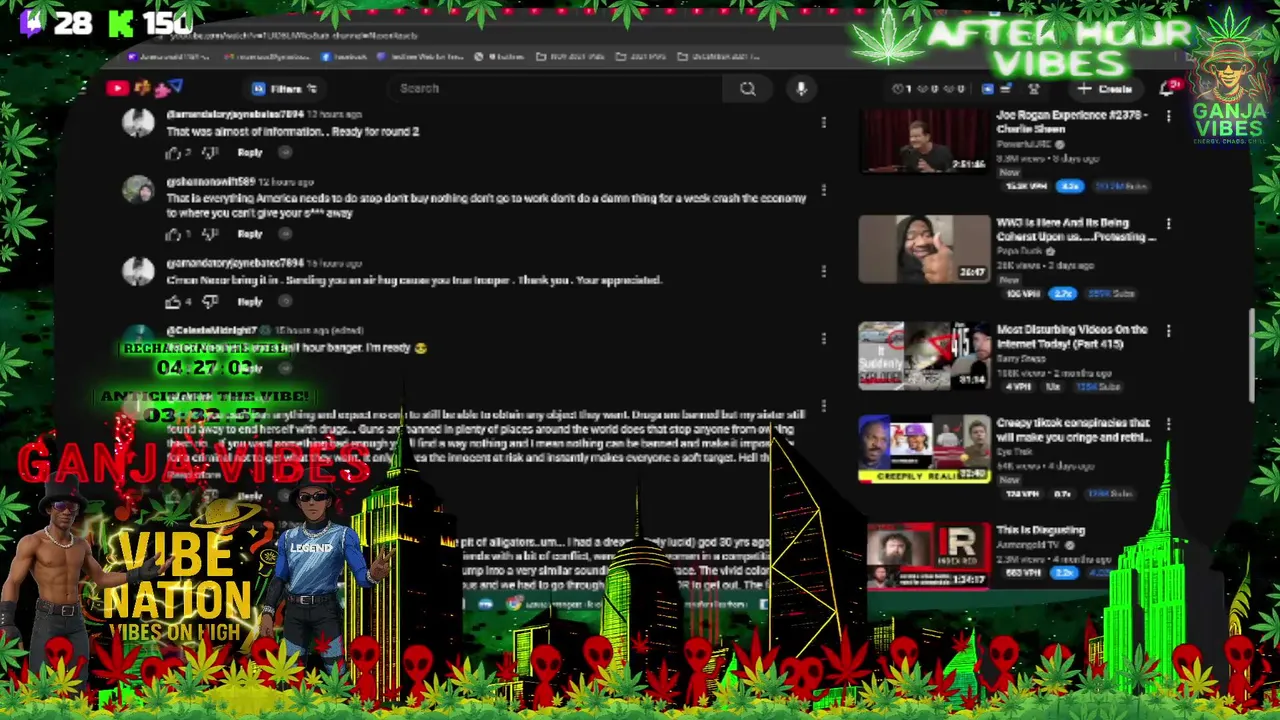Open the menu for the Joe Rogan Experience video
This screenshot has width=1280, height=720.
tap(1168, 117)
